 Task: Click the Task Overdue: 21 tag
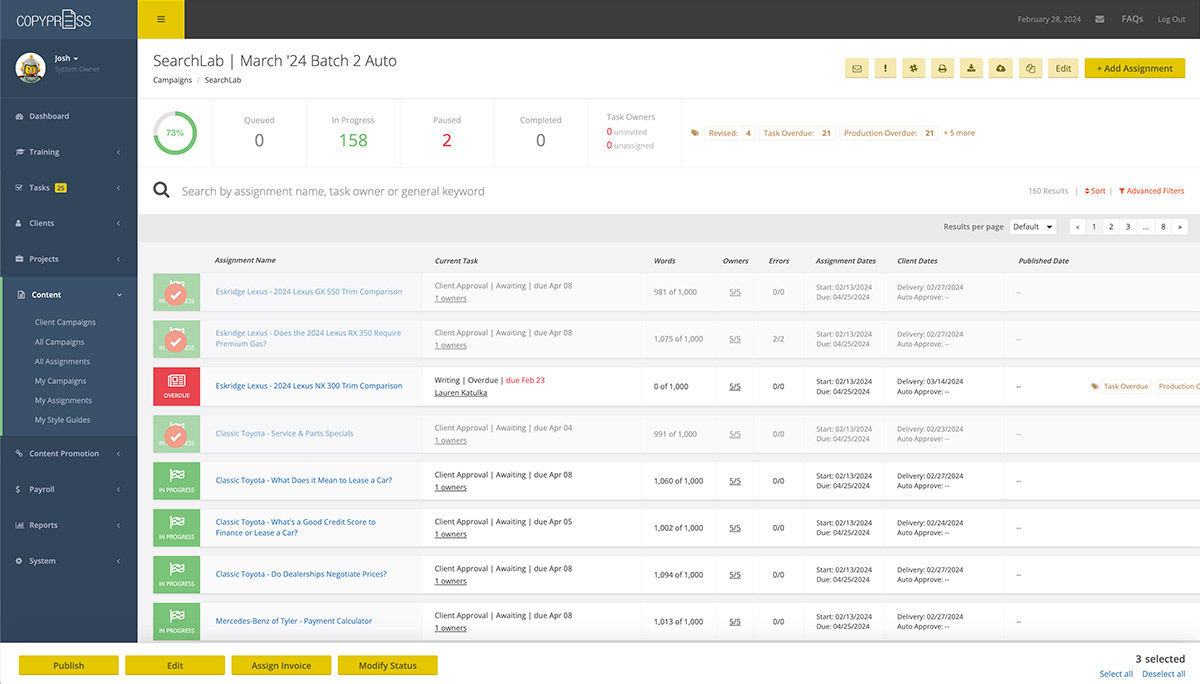(x=797, y=133)
